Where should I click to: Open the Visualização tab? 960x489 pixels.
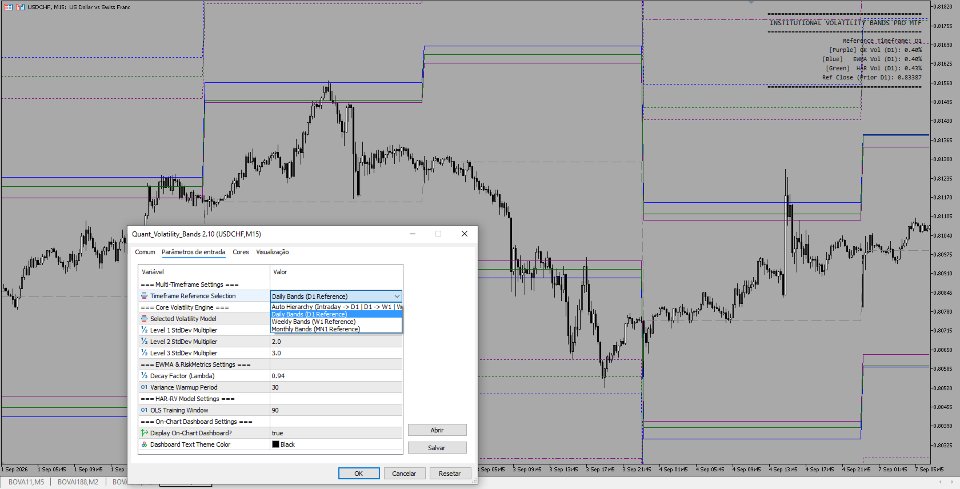pyautogui.click(x=272, y=252)
